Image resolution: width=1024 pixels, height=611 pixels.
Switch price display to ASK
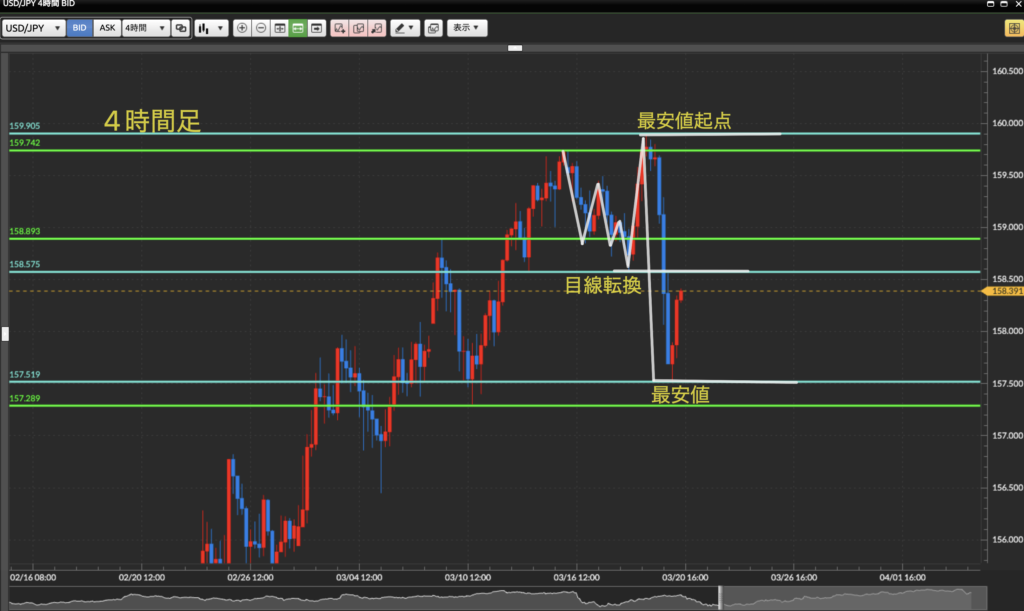(107, 28)
